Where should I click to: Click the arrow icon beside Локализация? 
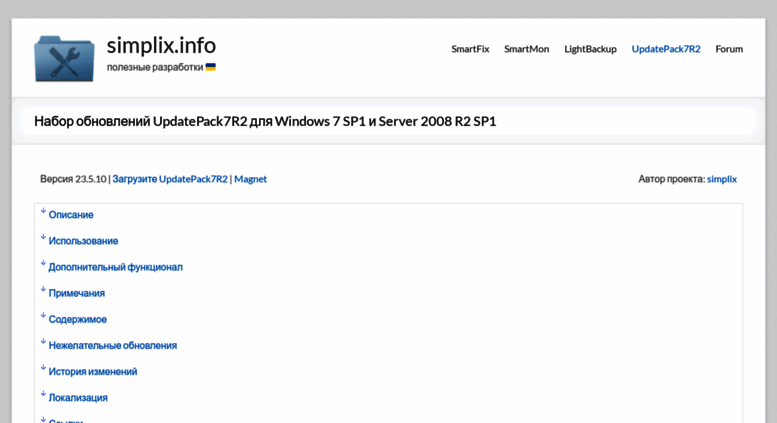43,393
